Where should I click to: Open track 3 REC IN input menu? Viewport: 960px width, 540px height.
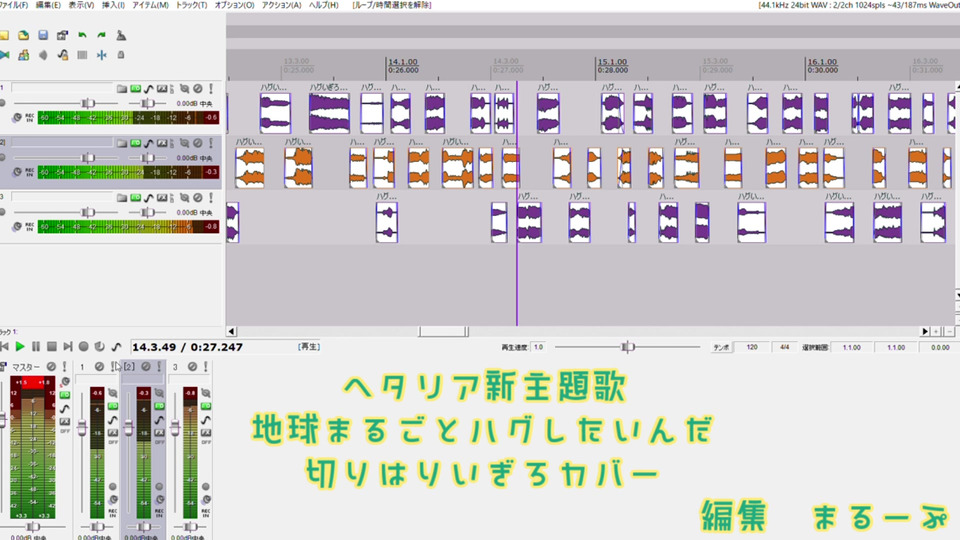[x=29, y=226]
